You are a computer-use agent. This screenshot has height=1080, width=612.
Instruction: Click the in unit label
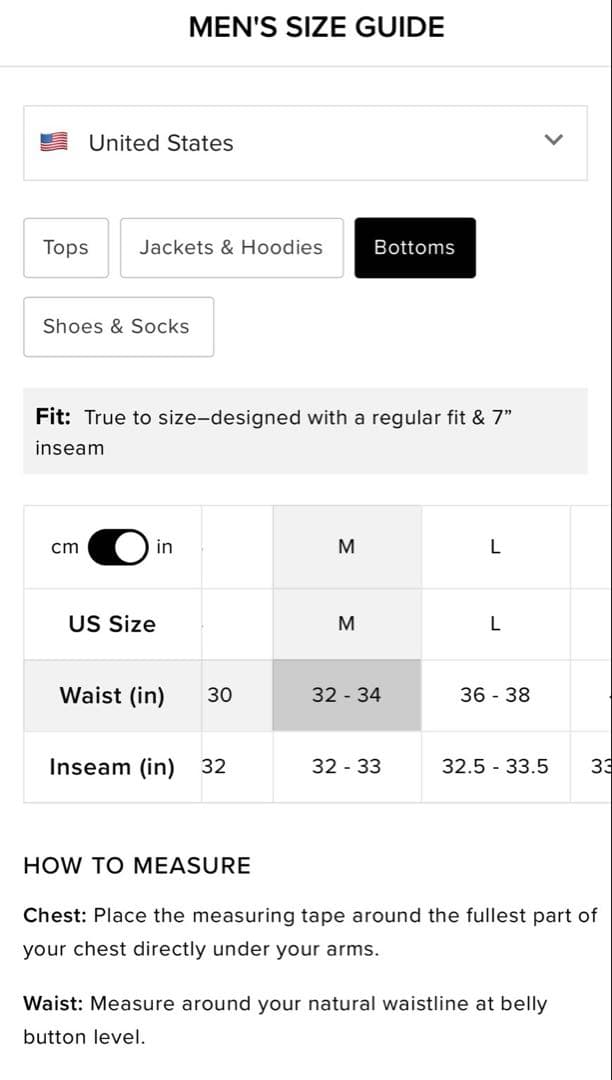click(164, 547)
